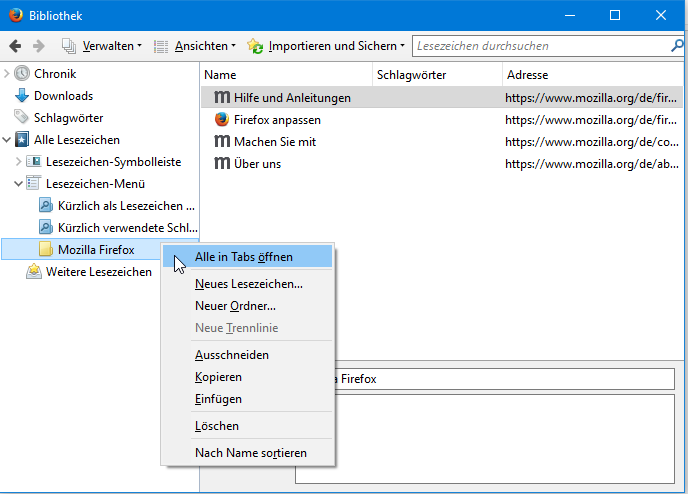This screenshot has width=688, height=494.
Task: Choose Alle in Tabs öffnen from context menu
Action: [243, 257]
